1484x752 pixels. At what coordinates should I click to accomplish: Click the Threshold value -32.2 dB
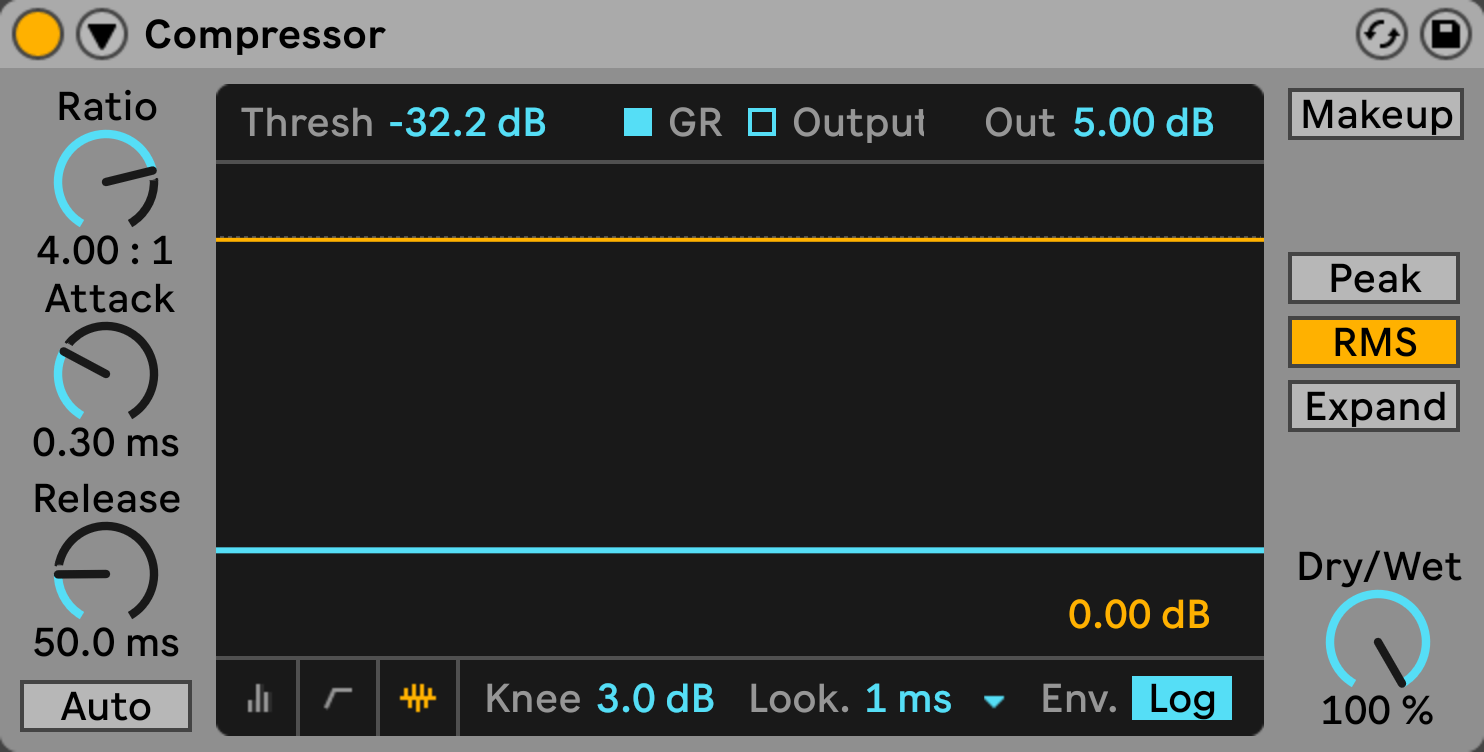coord(468,123)
